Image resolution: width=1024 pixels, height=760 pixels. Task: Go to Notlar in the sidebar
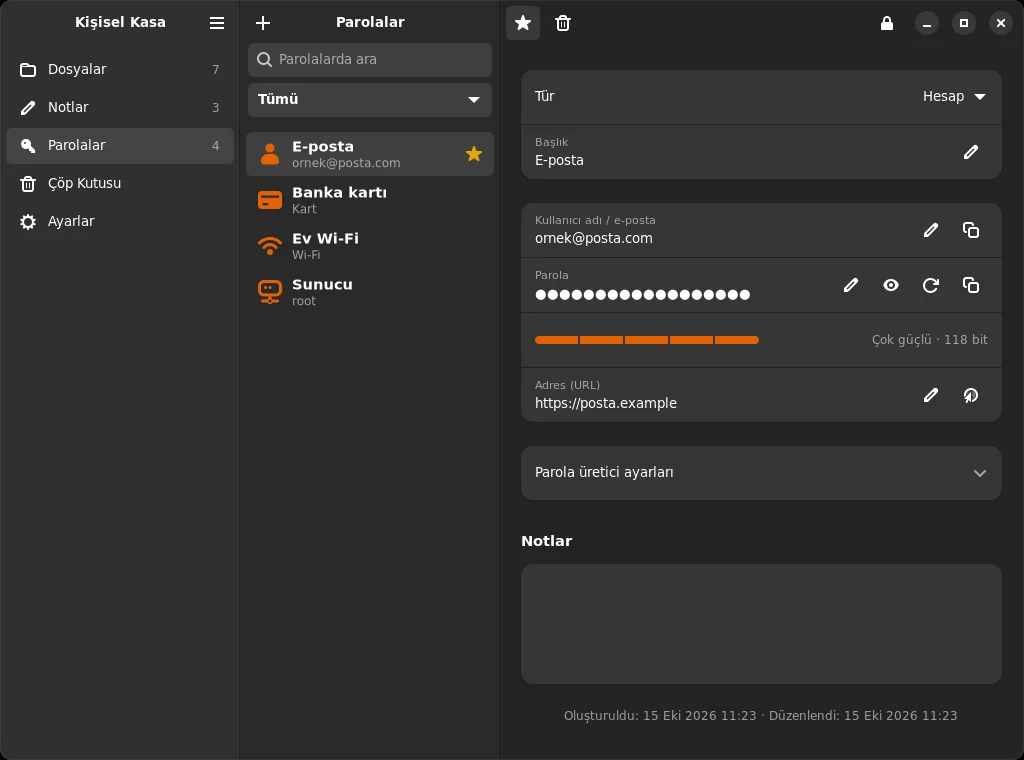(120, 107)
